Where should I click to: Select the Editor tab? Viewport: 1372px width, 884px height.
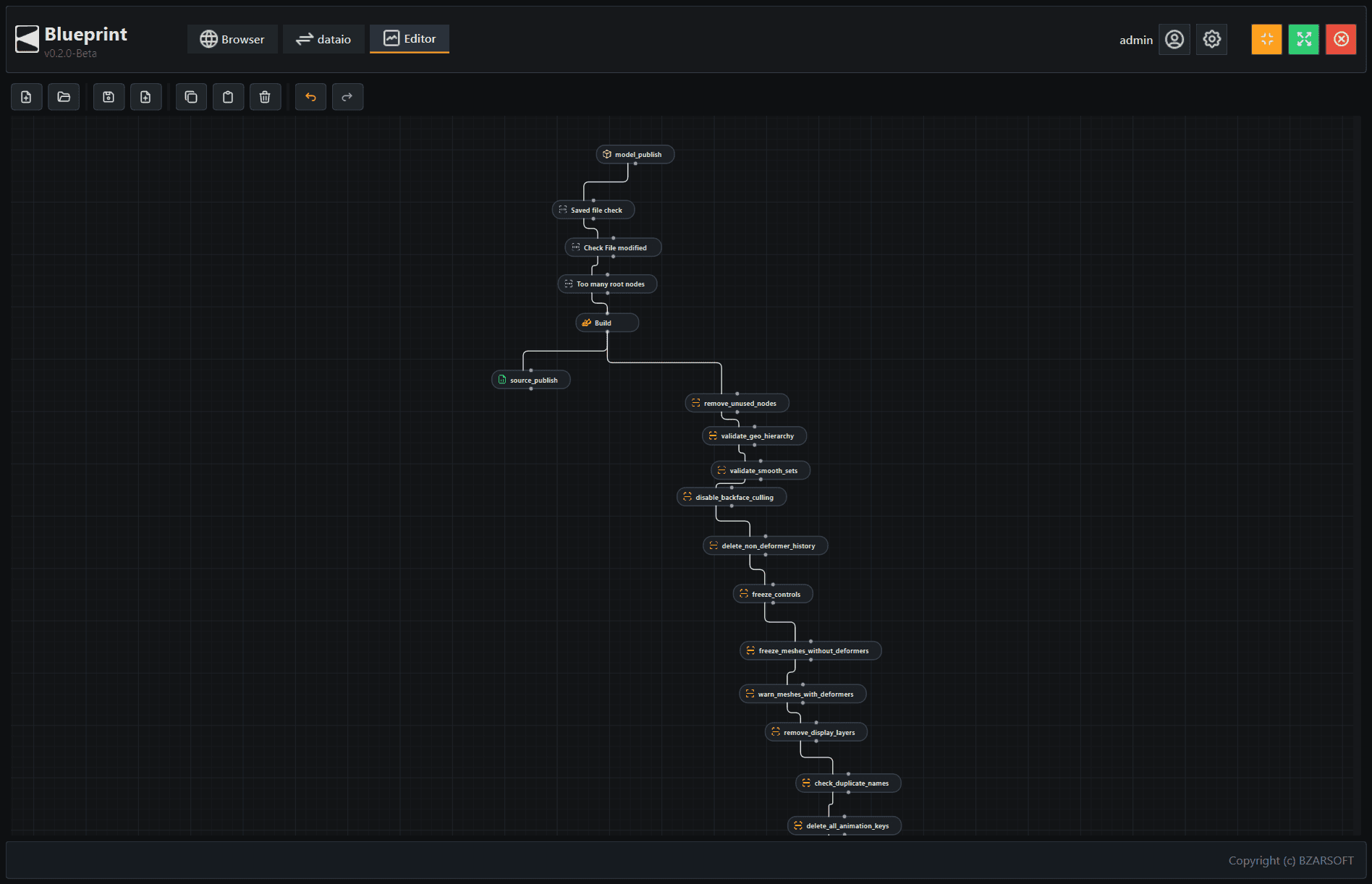[x=410, y=39]
